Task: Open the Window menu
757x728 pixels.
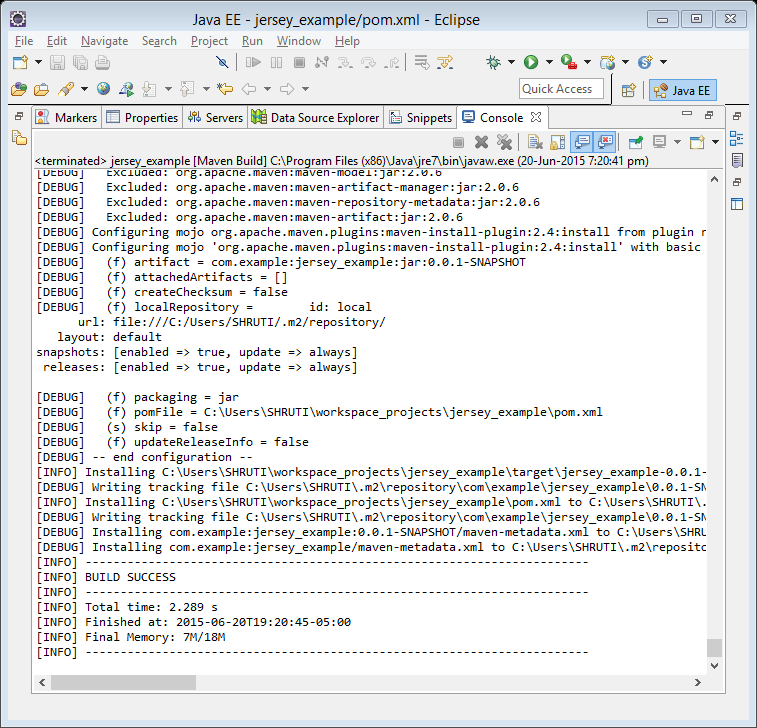Action: click(298, 41)
